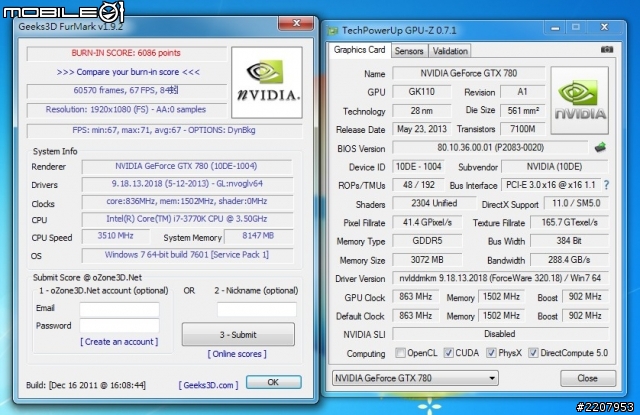Click the Shaders field 2304 Unified
640x415 pixels.
tap(434, 204)
